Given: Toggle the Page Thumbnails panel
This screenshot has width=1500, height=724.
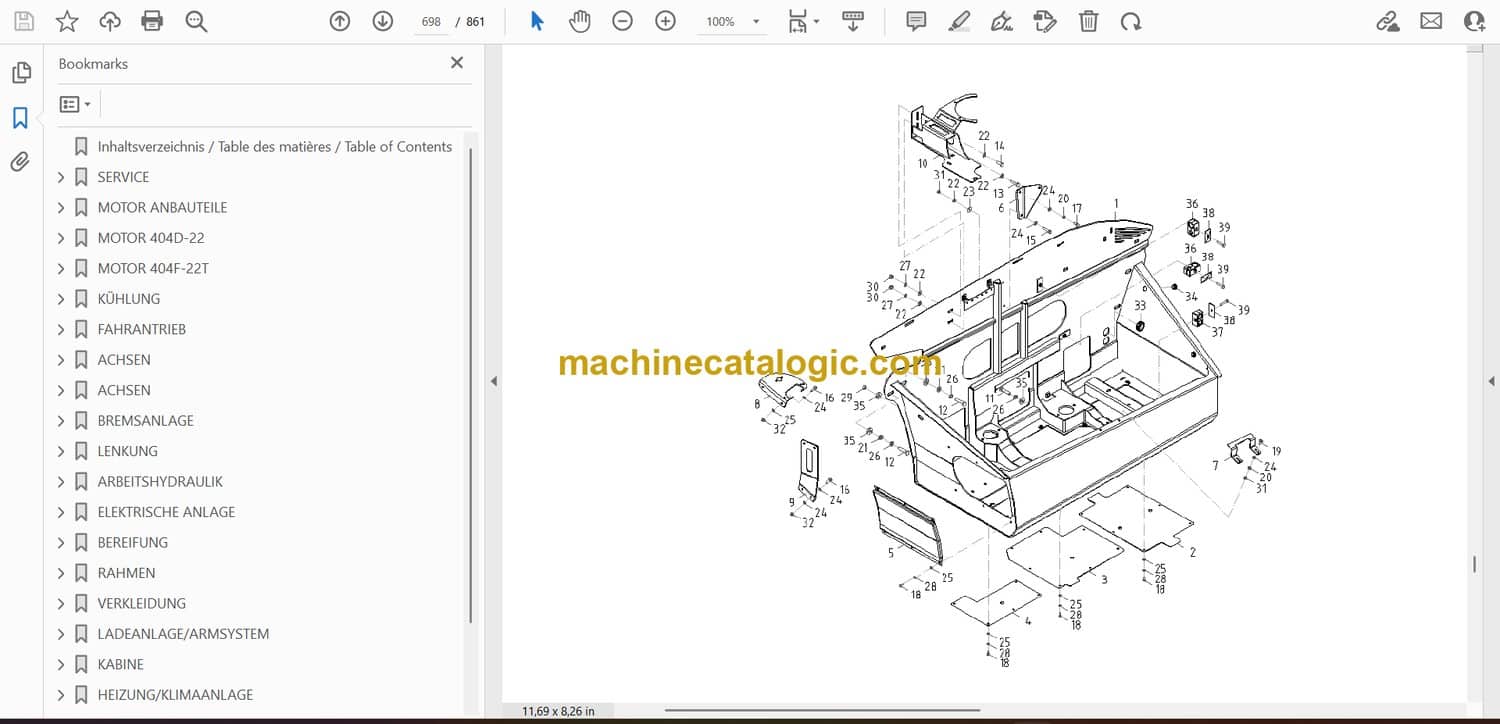Looking at the screenshot, I should coord(20,73).
